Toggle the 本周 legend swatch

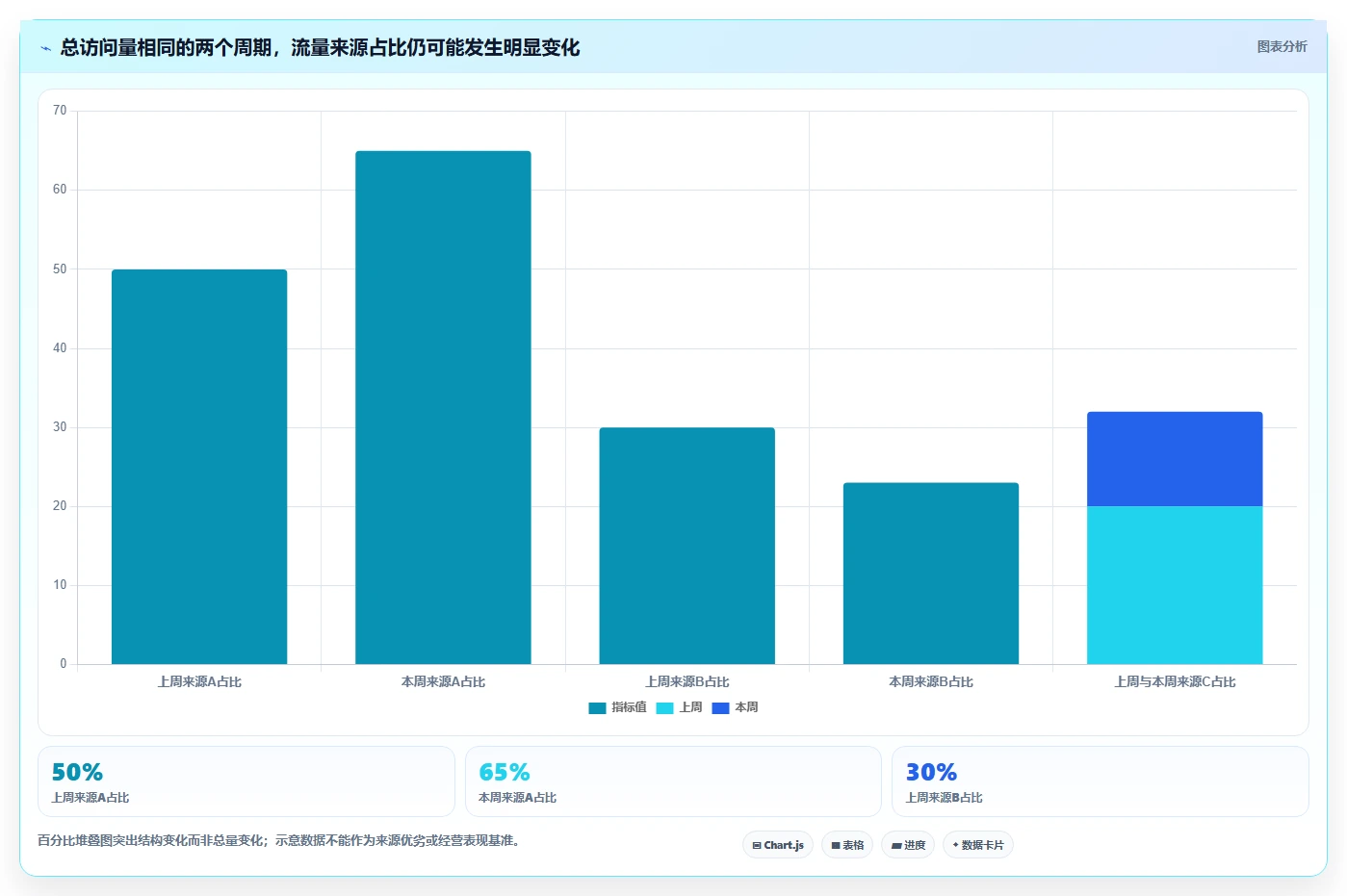[x=720, y=708]
